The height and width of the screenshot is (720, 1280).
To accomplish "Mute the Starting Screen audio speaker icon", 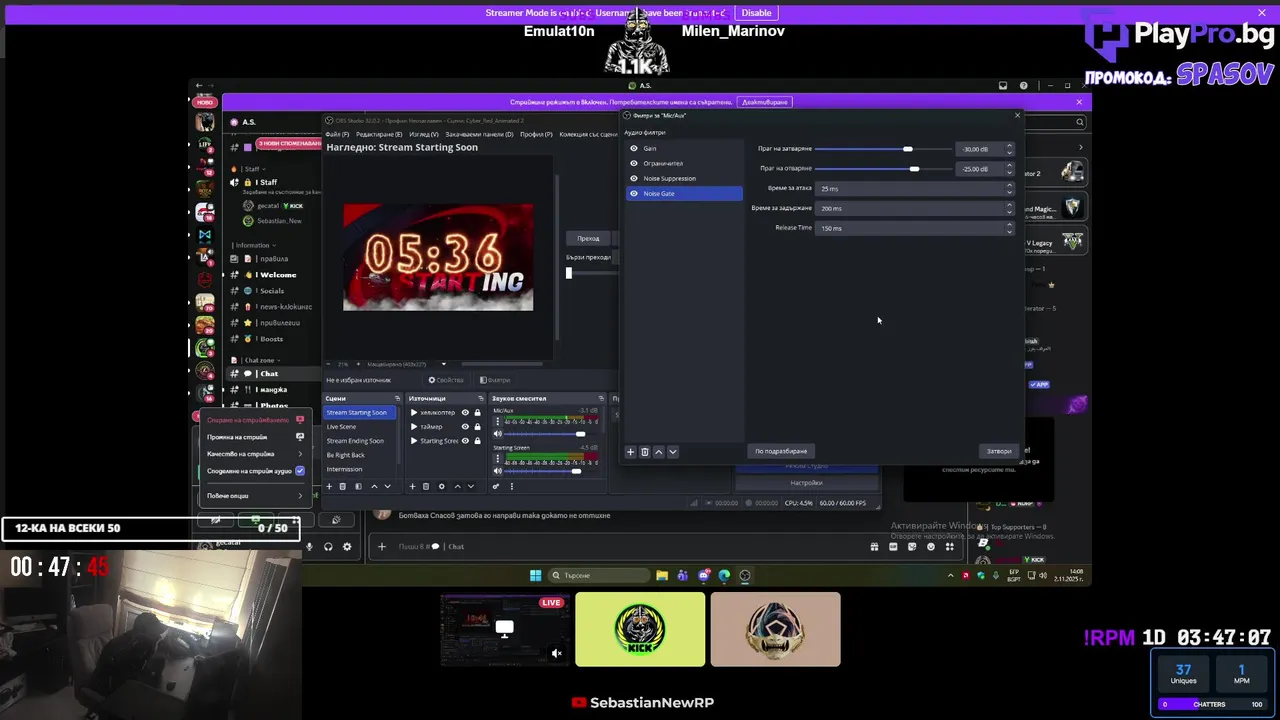I will 498,471.
